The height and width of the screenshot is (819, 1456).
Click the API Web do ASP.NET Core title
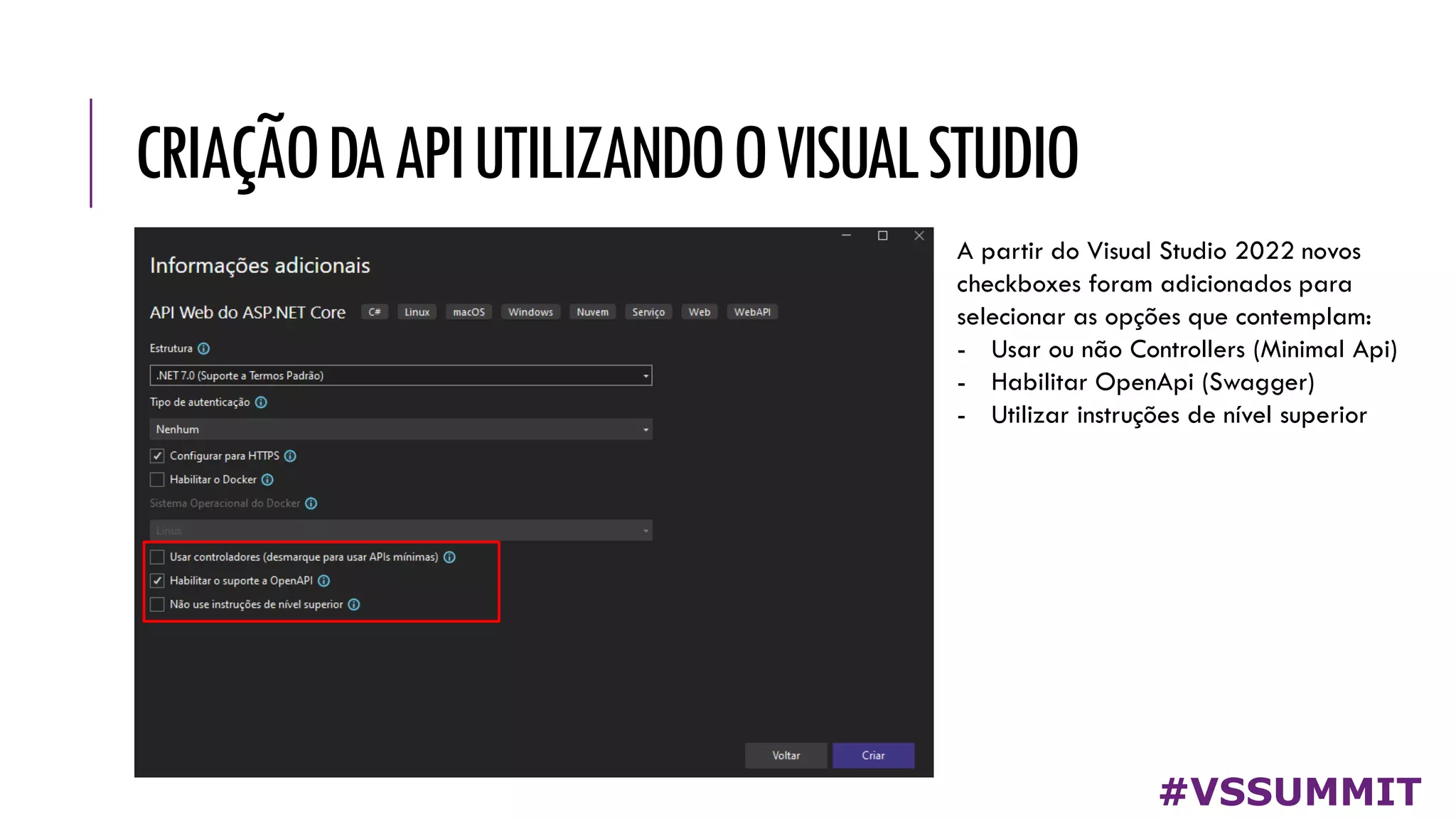point(247,313)
